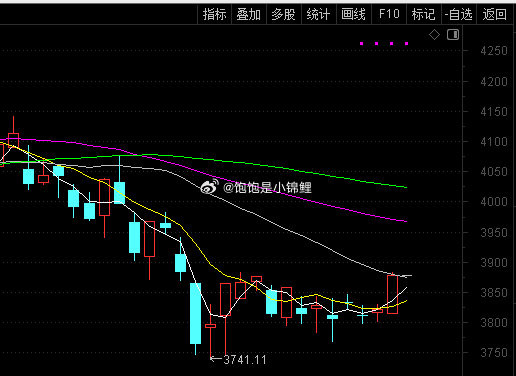The width and height of the screenshot is (516, 376).
Task: Open F10 company information
Action: [389, 15]
